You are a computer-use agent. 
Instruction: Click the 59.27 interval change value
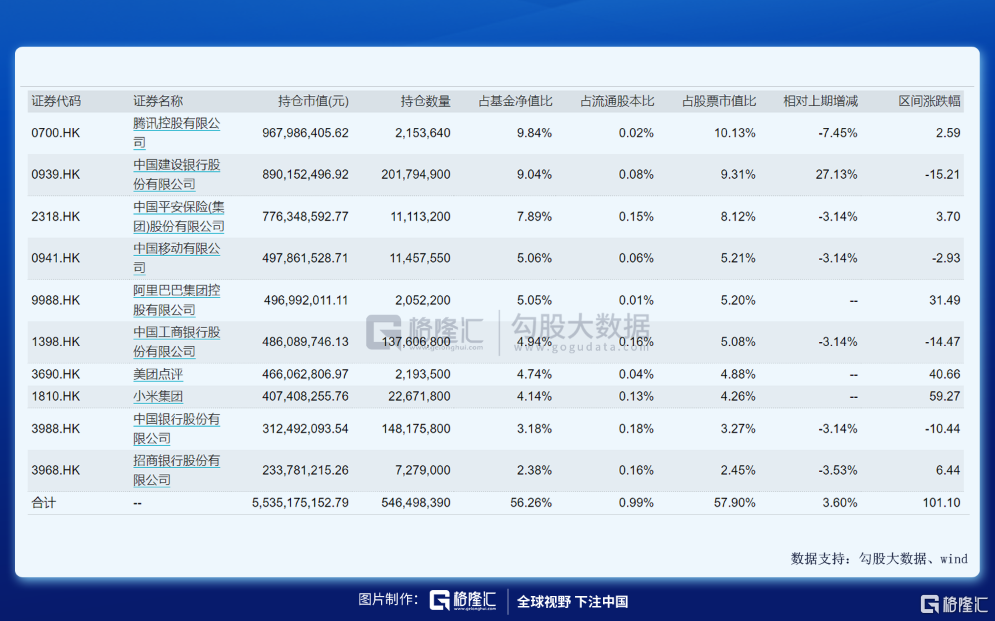[945, 396]
